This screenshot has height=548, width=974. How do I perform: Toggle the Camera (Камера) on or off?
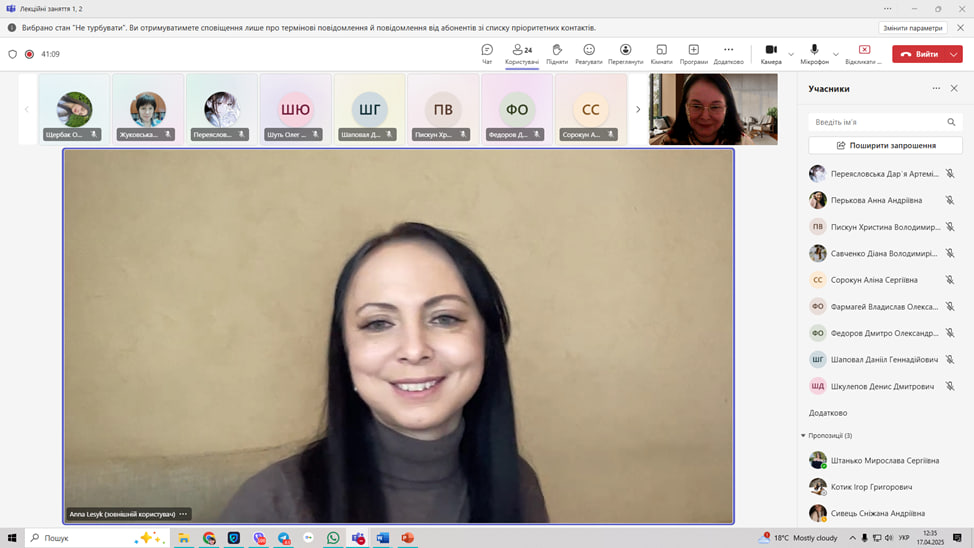(x=771, y=53)
